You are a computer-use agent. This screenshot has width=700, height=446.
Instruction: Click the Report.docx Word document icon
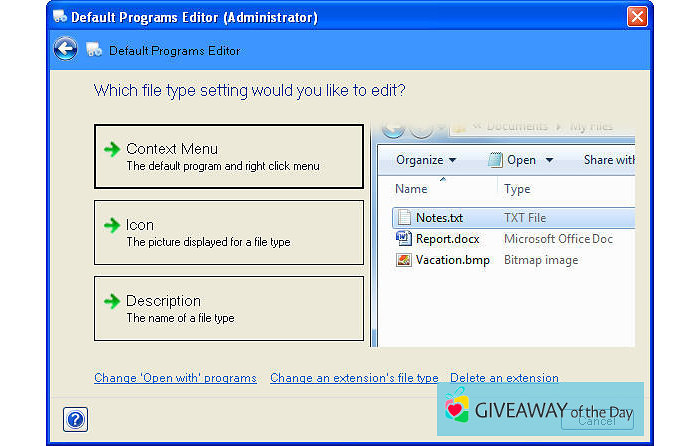click(404, 238)
